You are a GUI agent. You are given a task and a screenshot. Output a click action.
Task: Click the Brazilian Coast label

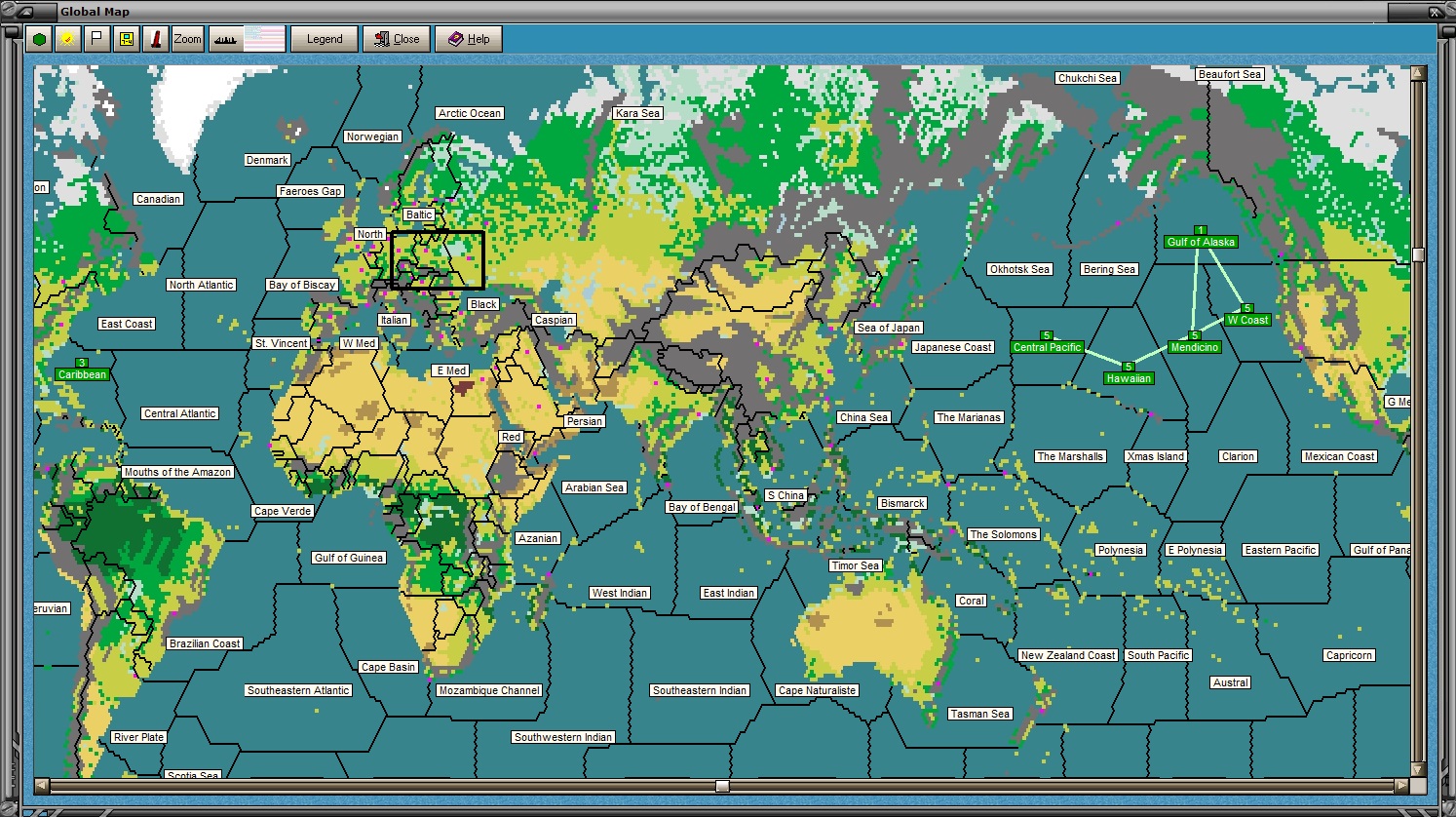205,643
